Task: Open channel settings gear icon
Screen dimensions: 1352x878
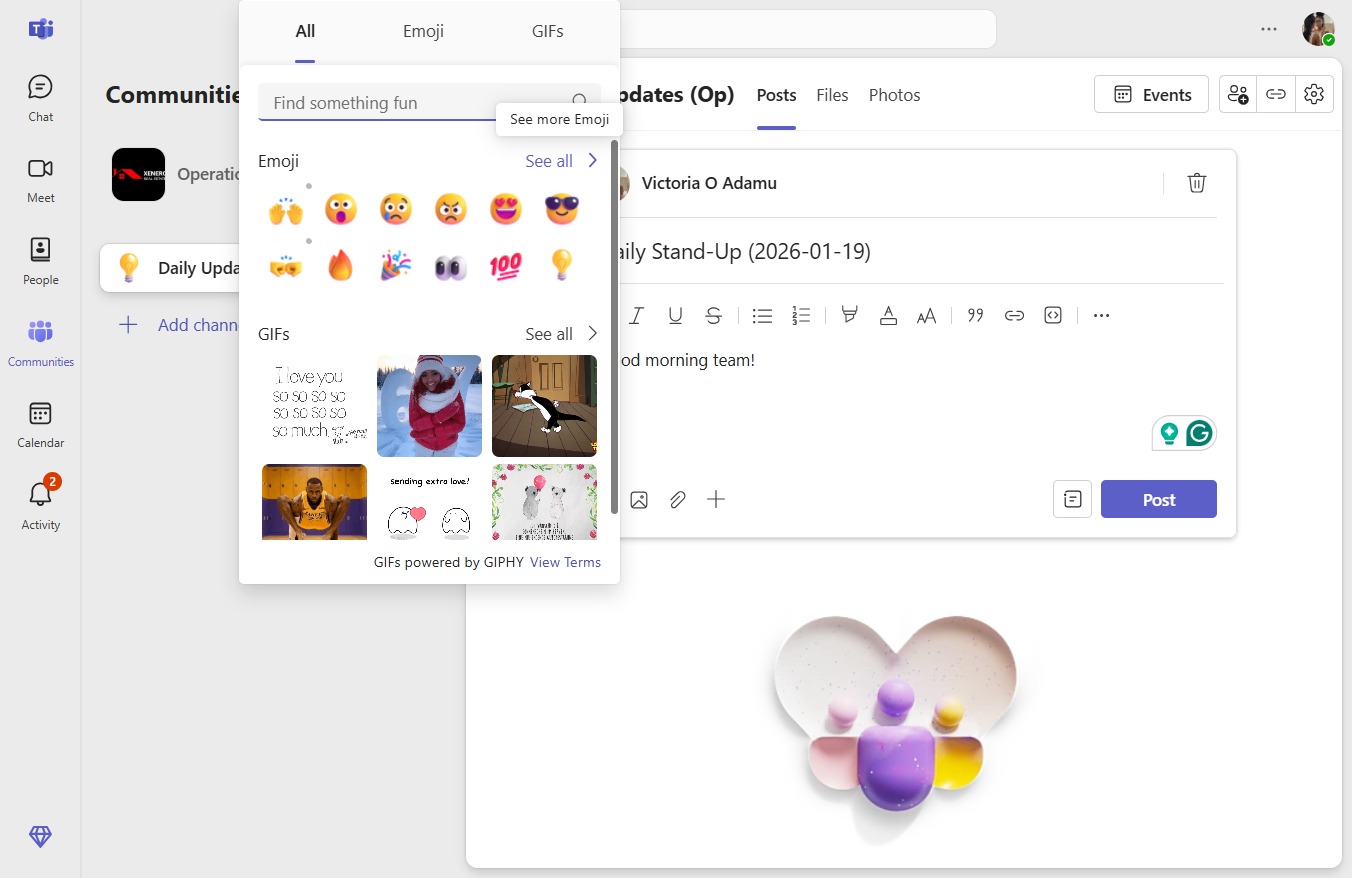Action: pyautogui.click(x=1314, y=95)
